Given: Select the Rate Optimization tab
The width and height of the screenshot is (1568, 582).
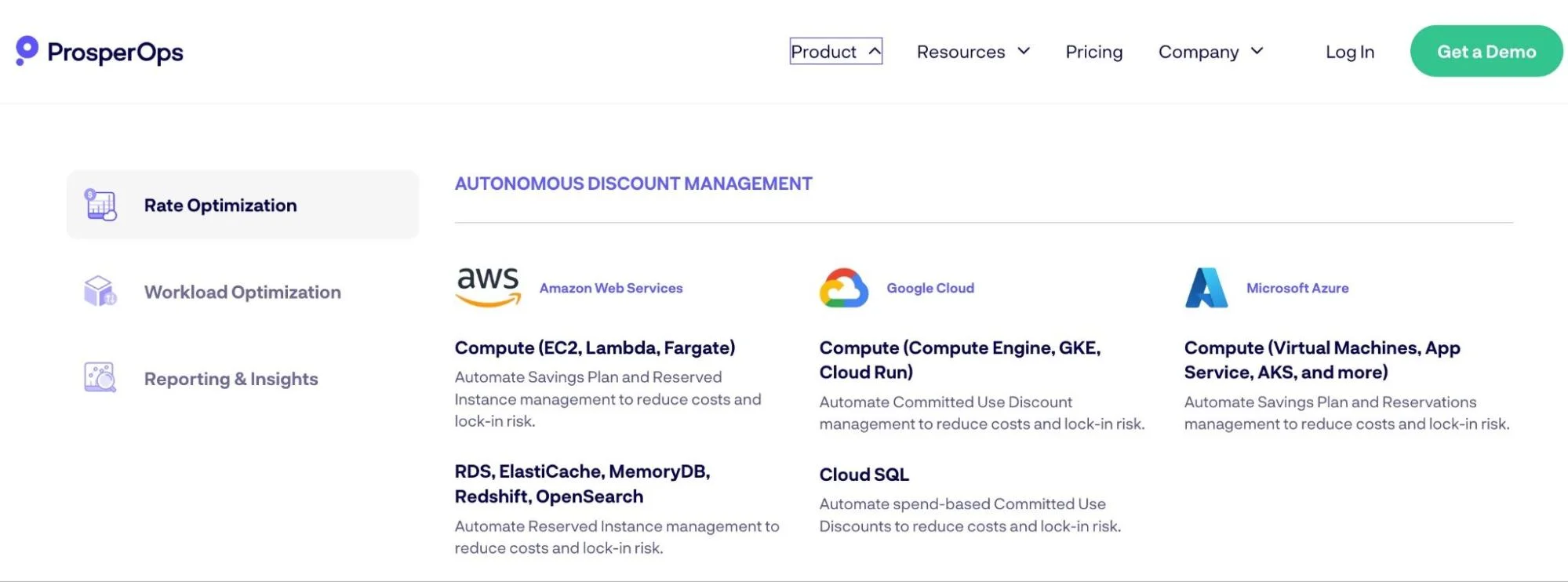Looking at the screenshot, I should pos(242,205).
